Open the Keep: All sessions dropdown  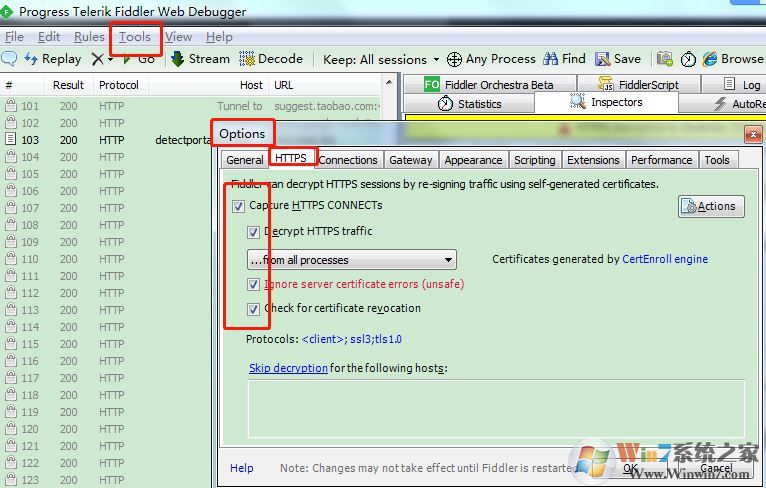tap(381, 60)
